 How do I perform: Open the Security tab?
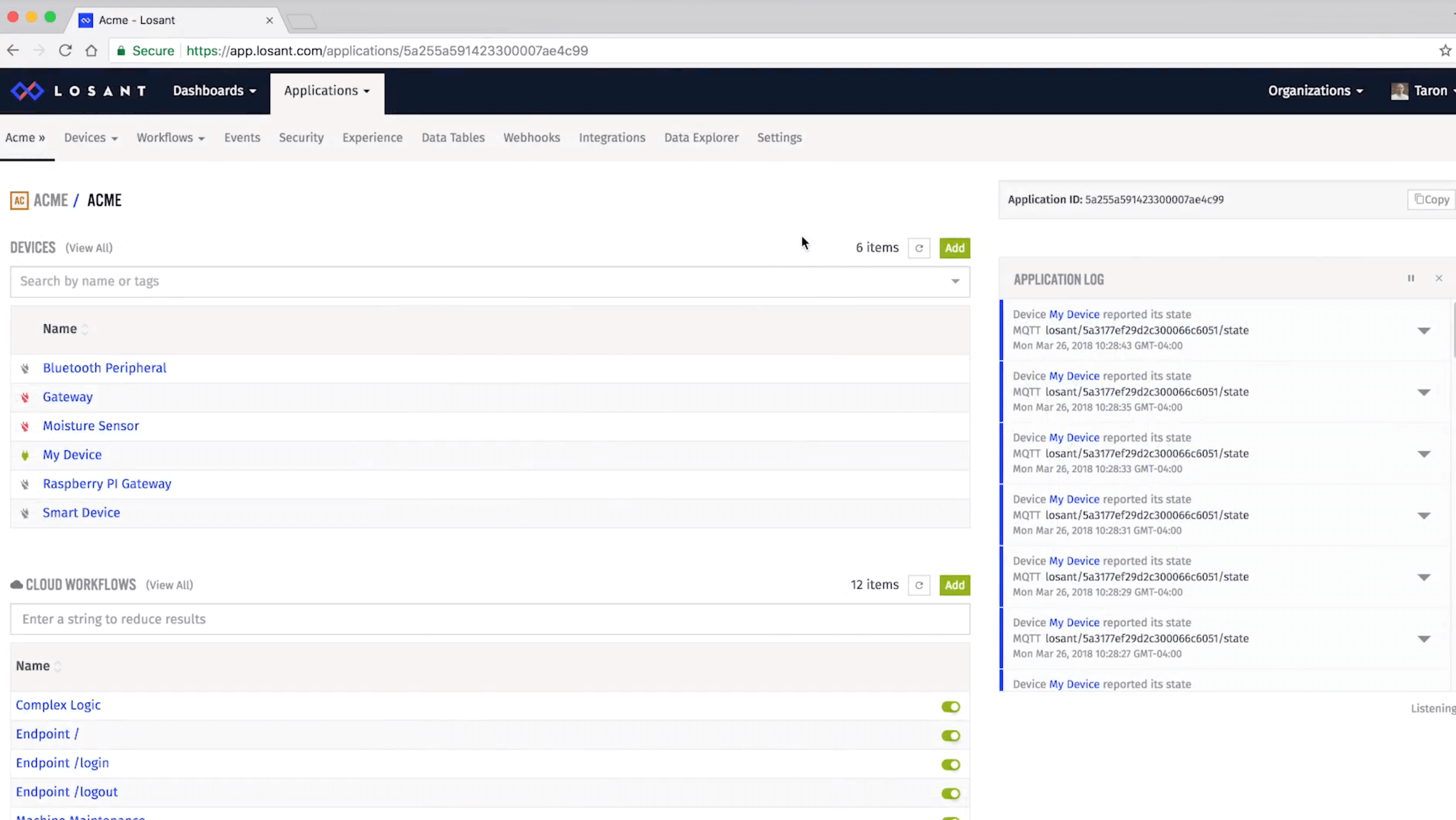[301, 137]
